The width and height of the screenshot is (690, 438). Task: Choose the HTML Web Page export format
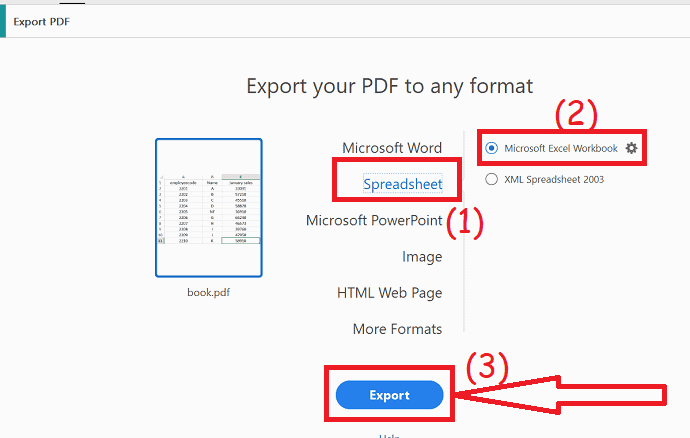tap(389, 293)
